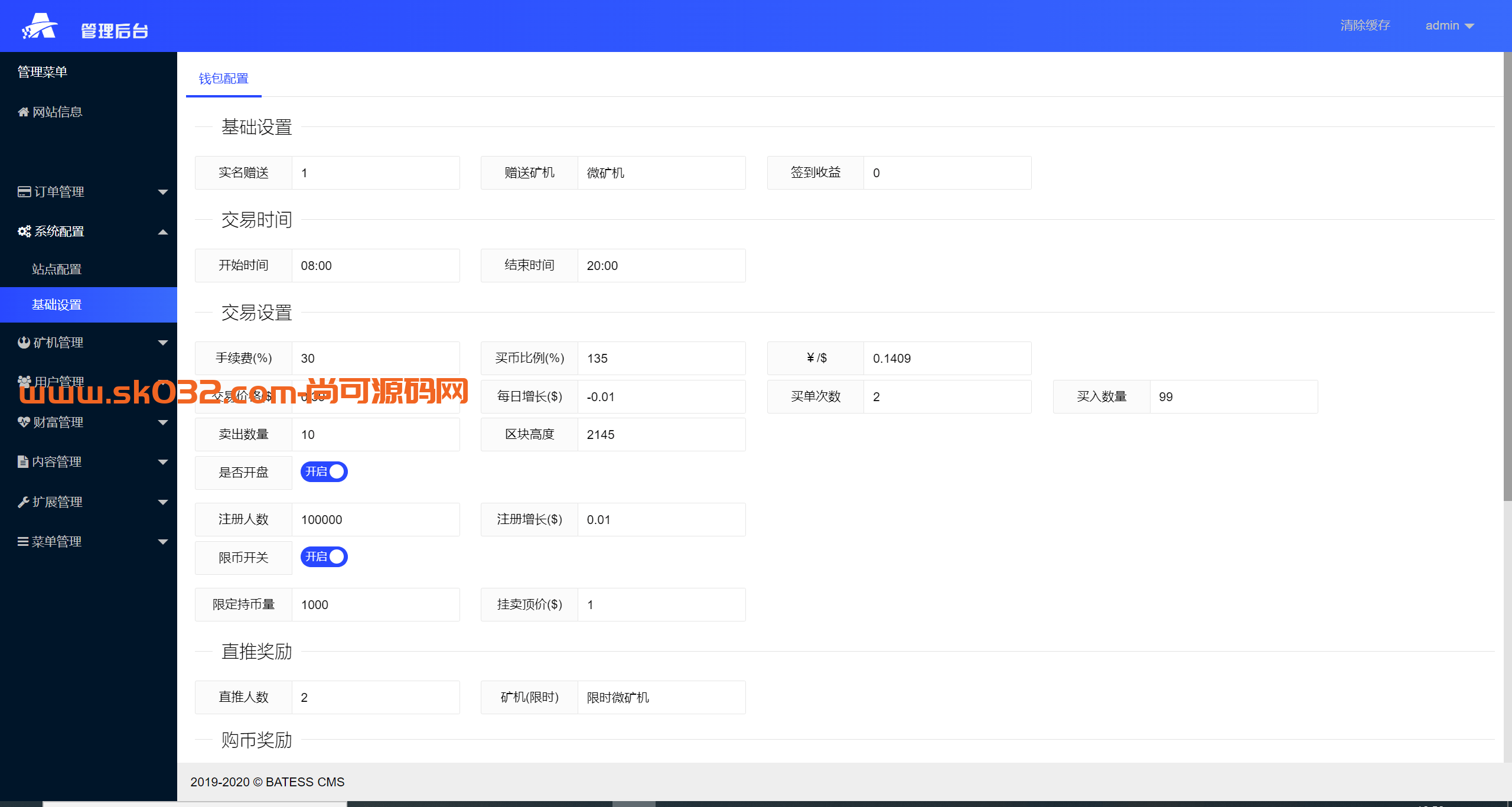Click the icon beside 矿机管理
Image resolution: width=1512 pixels, height=807 pixels.
tap(24, 343)
